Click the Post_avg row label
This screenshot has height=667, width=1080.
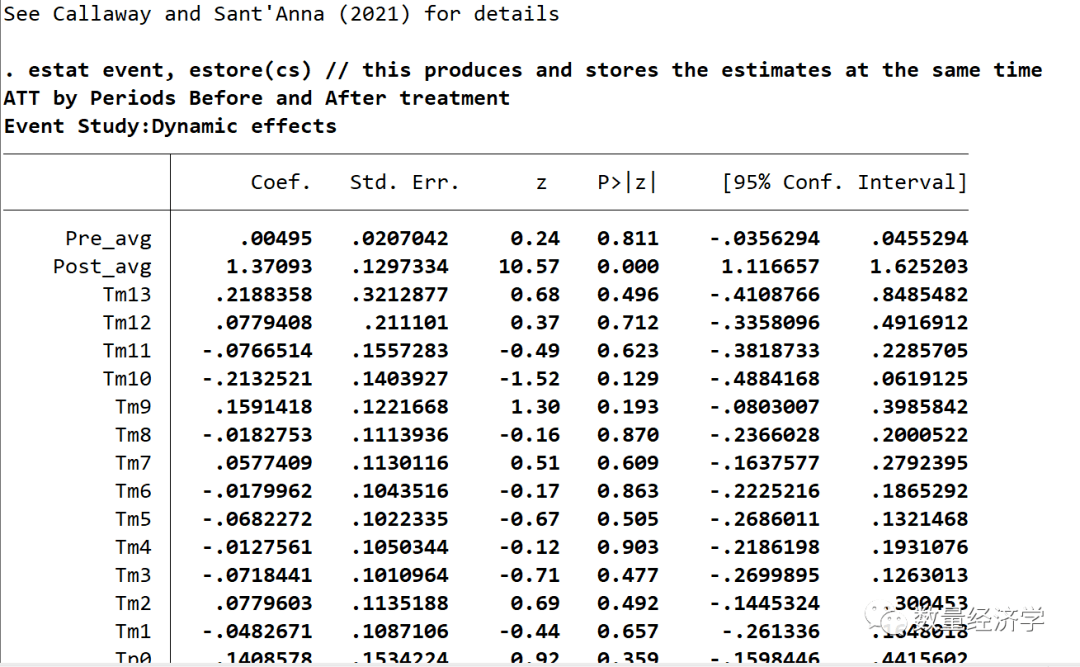pyautogui.click(x=102, y=266)
